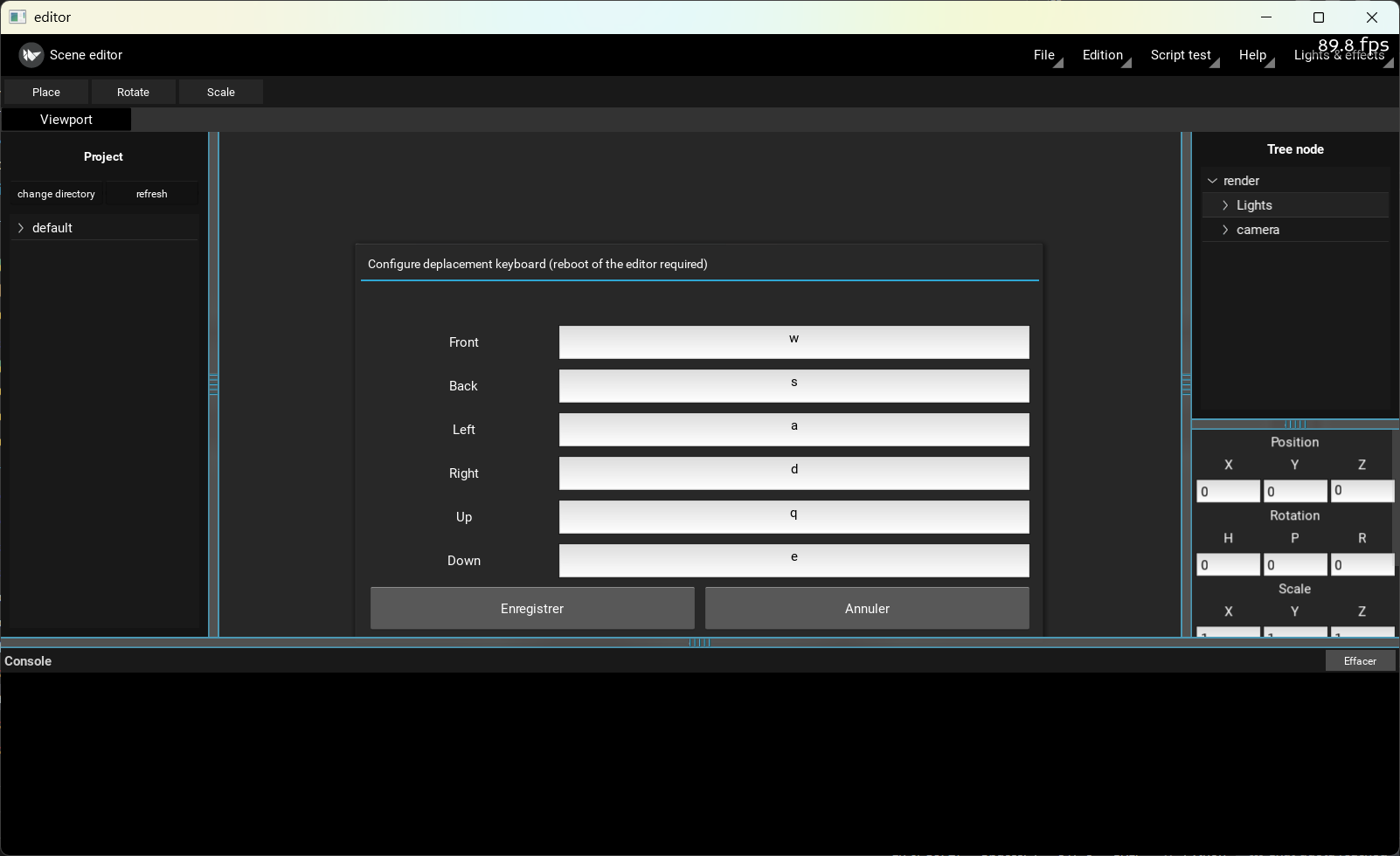Click Annuler to cancel the dialog
1400x856 pixels.
click(867, 608)
